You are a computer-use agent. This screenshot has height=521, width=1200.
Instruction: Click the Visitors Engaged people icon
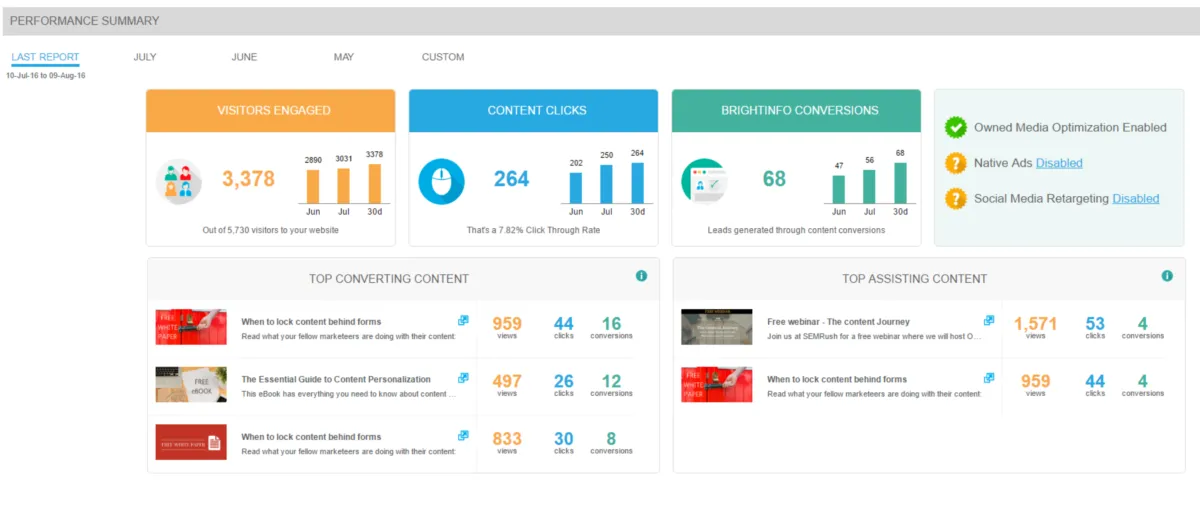pyautogui.click(x=179, y=181)
